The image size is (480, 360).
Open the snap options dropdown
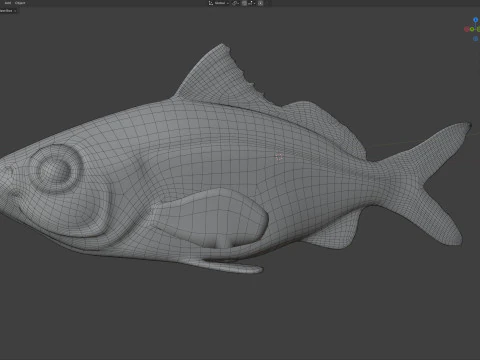click(x=251, y=3)
